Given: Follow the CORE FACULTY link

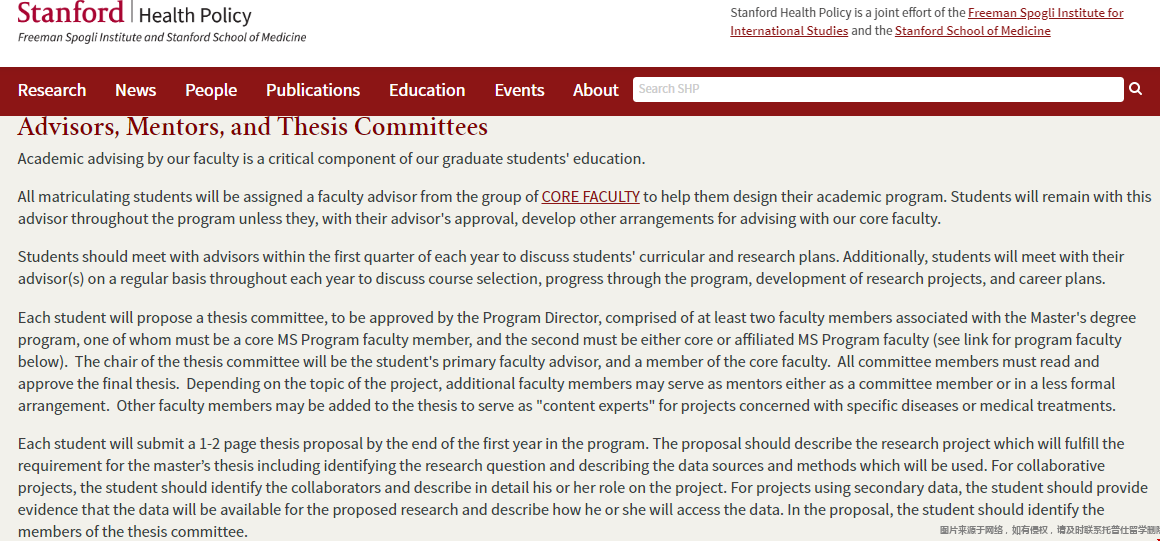Looking at the screenshot, I should click(590, 197).
